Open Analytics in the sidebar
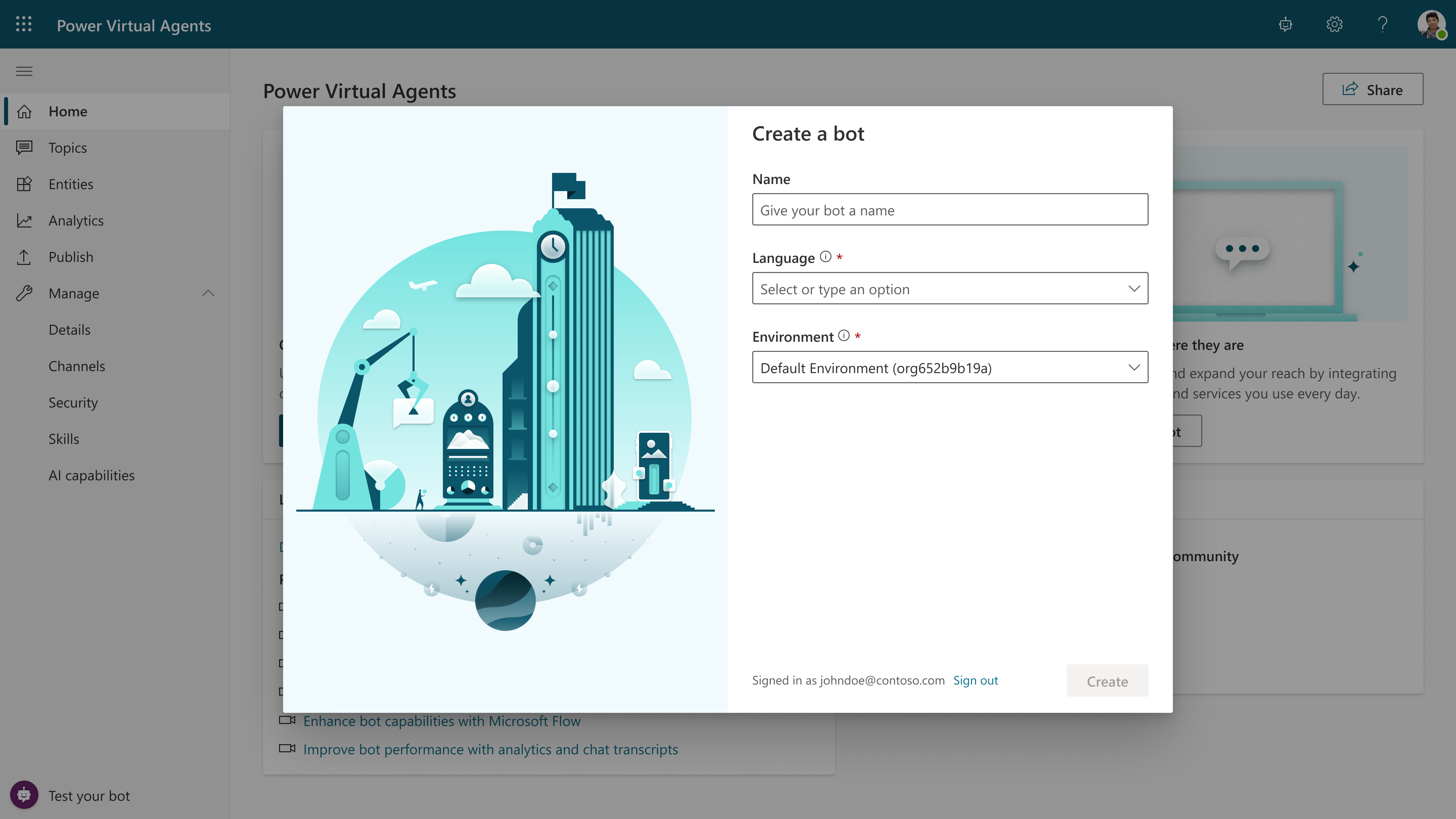Image resolution: width=1456 pixels, height=819 pixels. pyautogui.click(x=115, y=220)
